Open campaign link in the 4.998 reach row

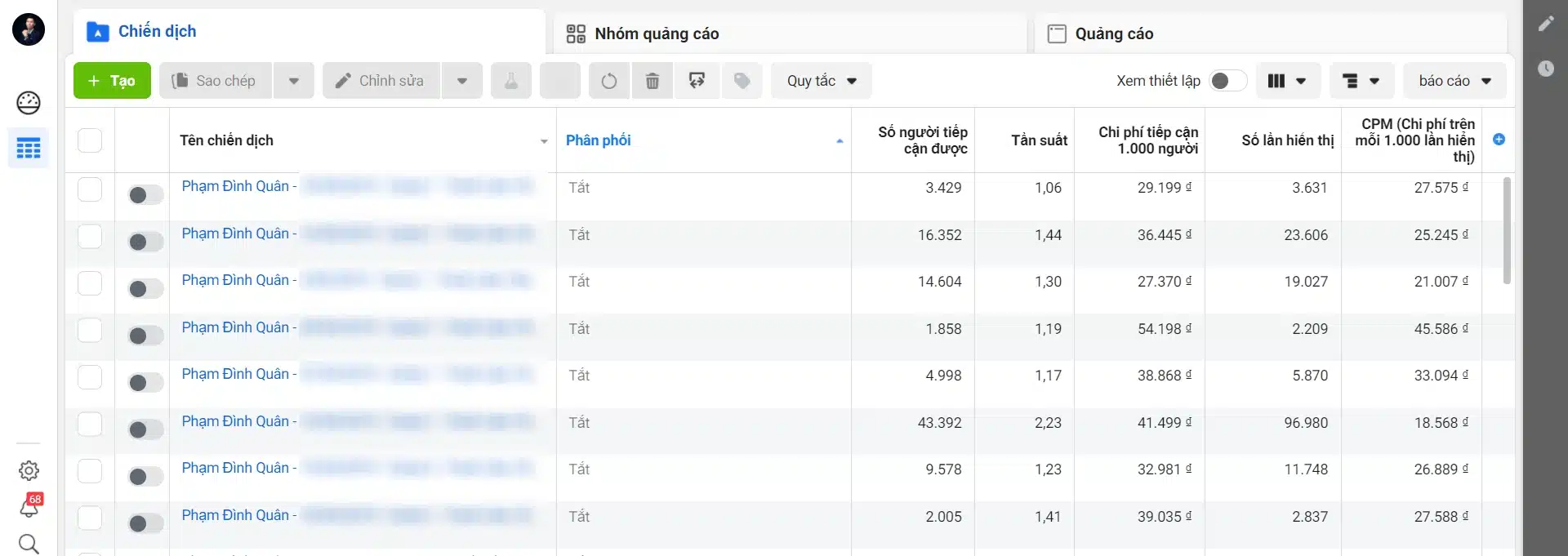238,374
